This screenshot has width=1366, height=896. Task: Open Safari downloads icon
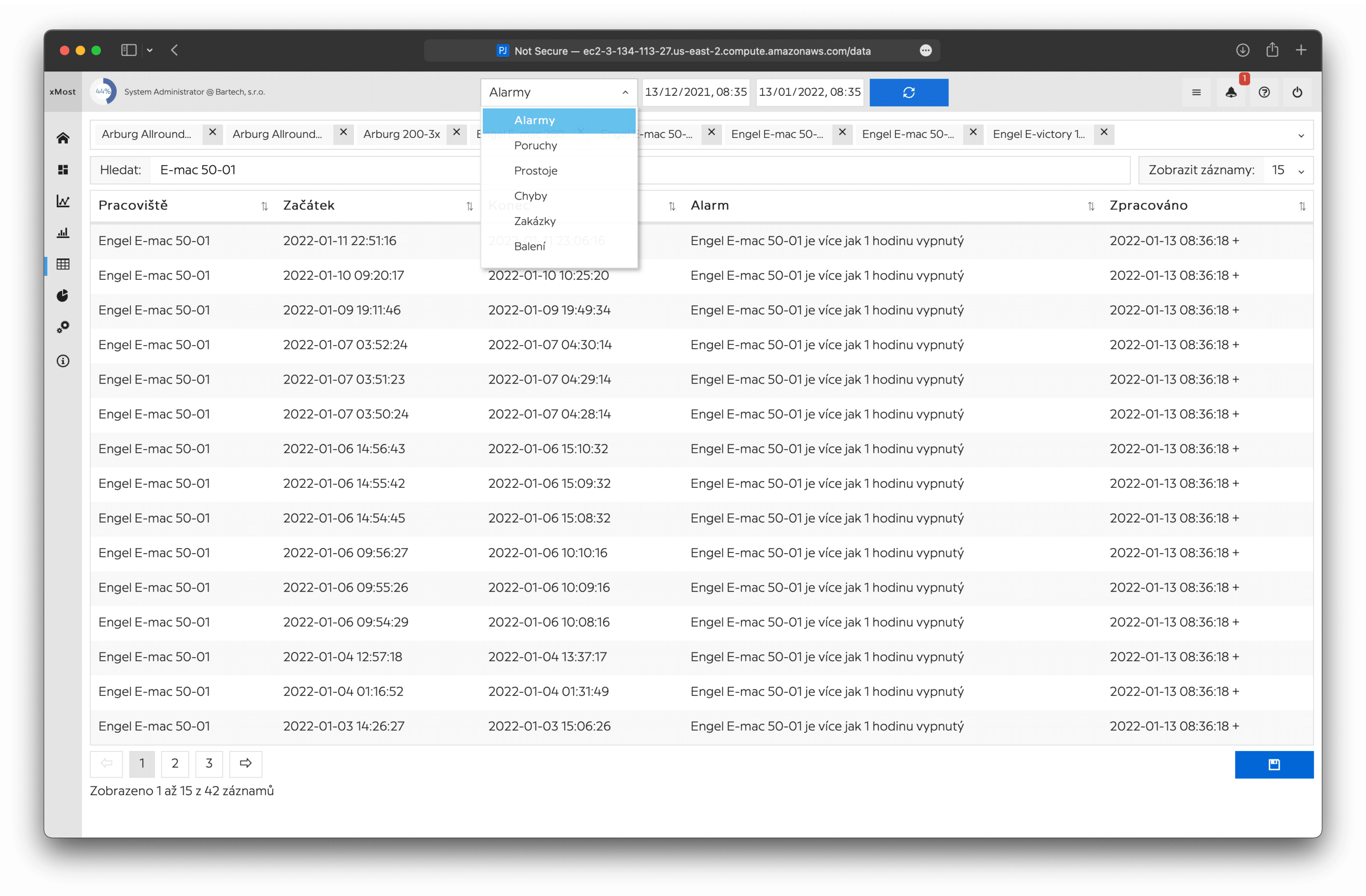1243,50
